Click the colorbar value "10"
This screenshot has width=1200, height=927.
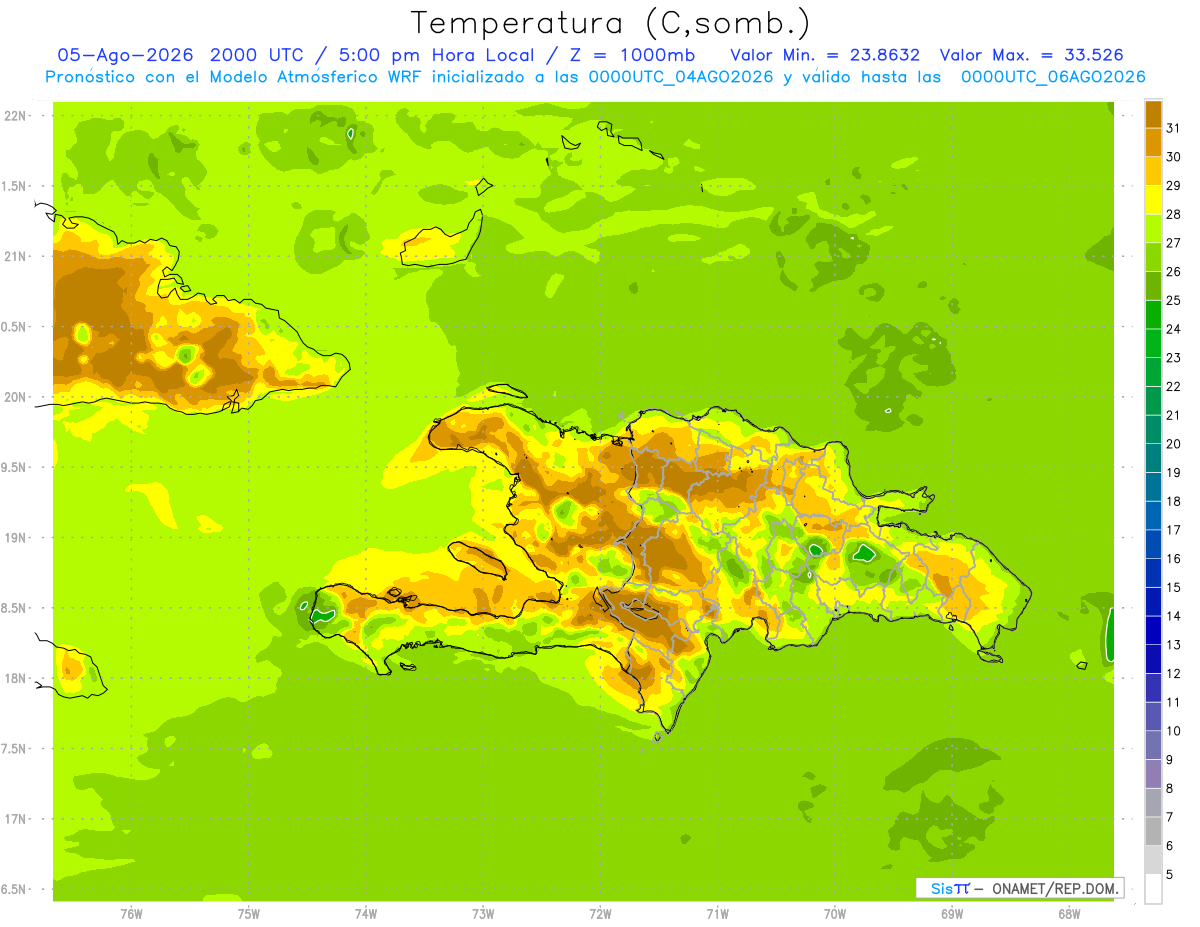(x=1174, y=731)
